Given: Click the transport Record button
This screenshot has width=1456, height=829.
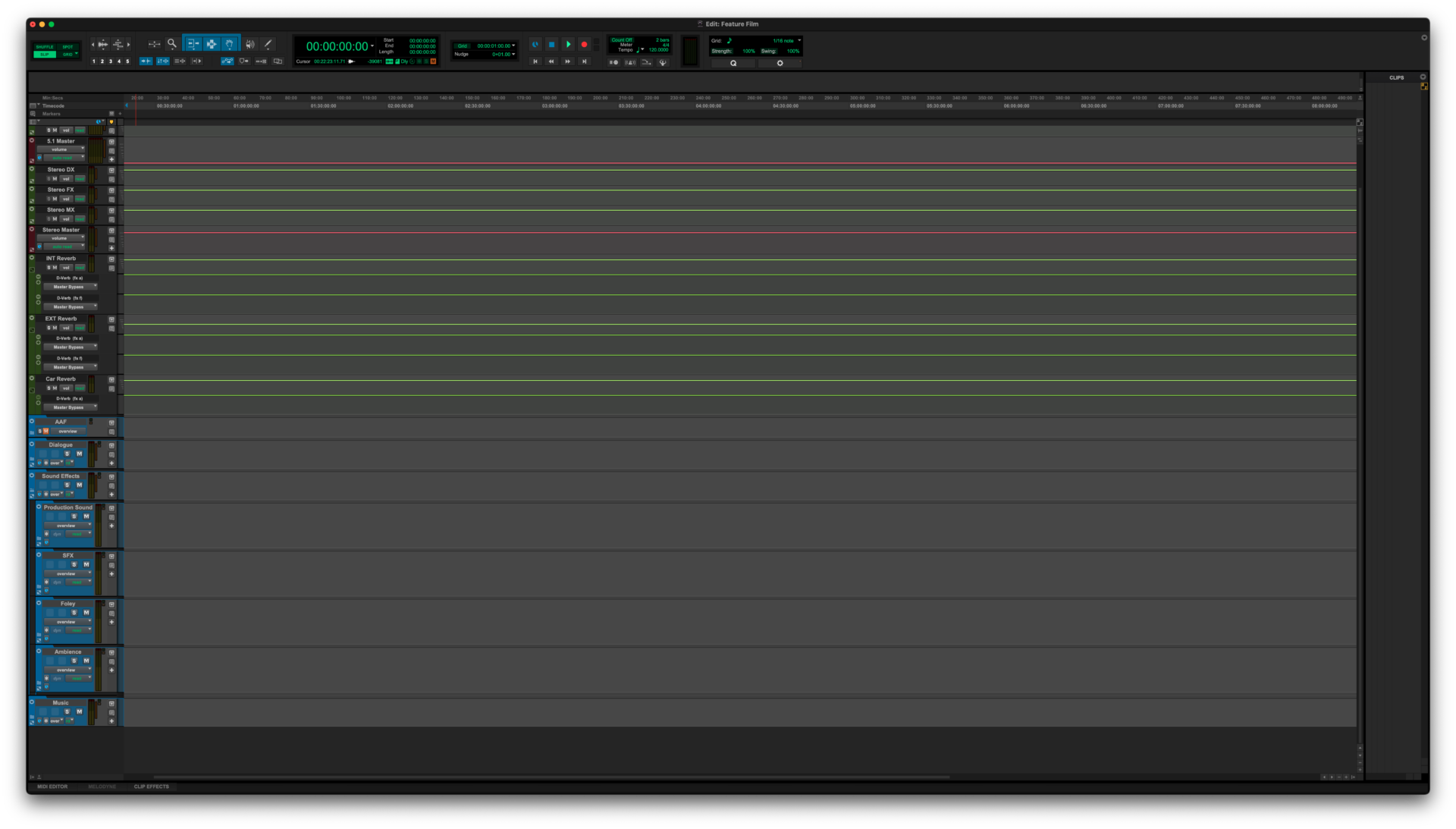Looking at the screenshot, I should click(584, 45).
